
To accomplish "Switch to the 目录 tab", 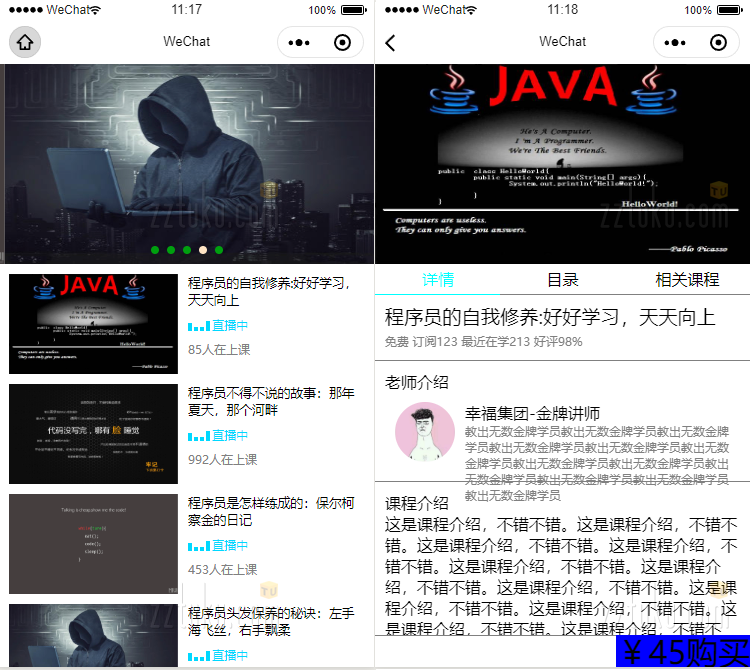I will coord(563,280).
